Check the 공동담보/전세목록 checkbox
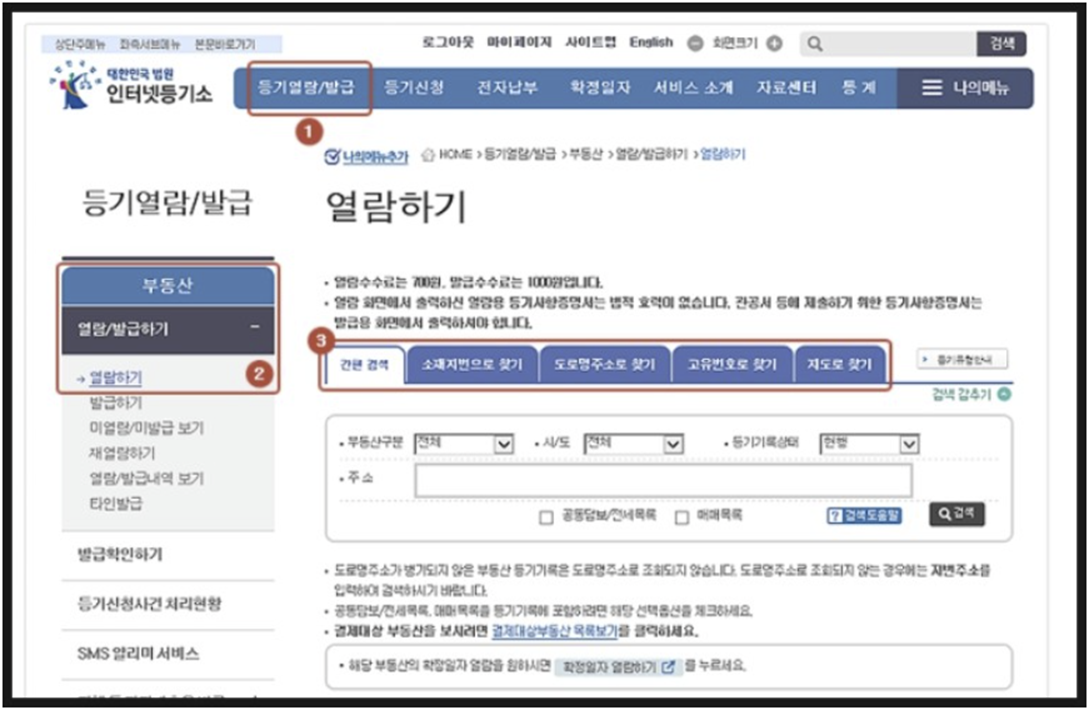The height and width of the screenshot is (710, 1089). coord(545,516)
